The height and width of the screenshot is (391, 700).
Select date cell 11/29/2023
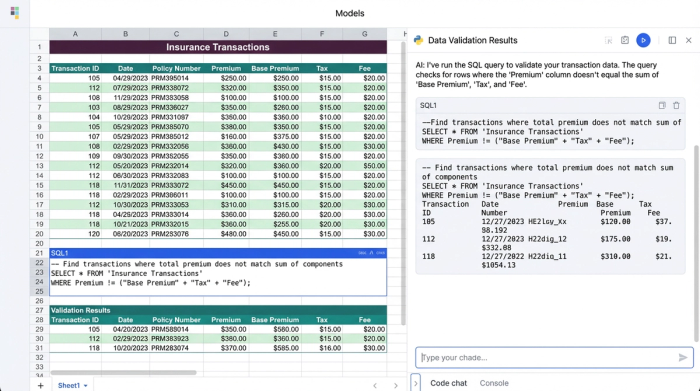pyautogui.click(x=125, y=98)
